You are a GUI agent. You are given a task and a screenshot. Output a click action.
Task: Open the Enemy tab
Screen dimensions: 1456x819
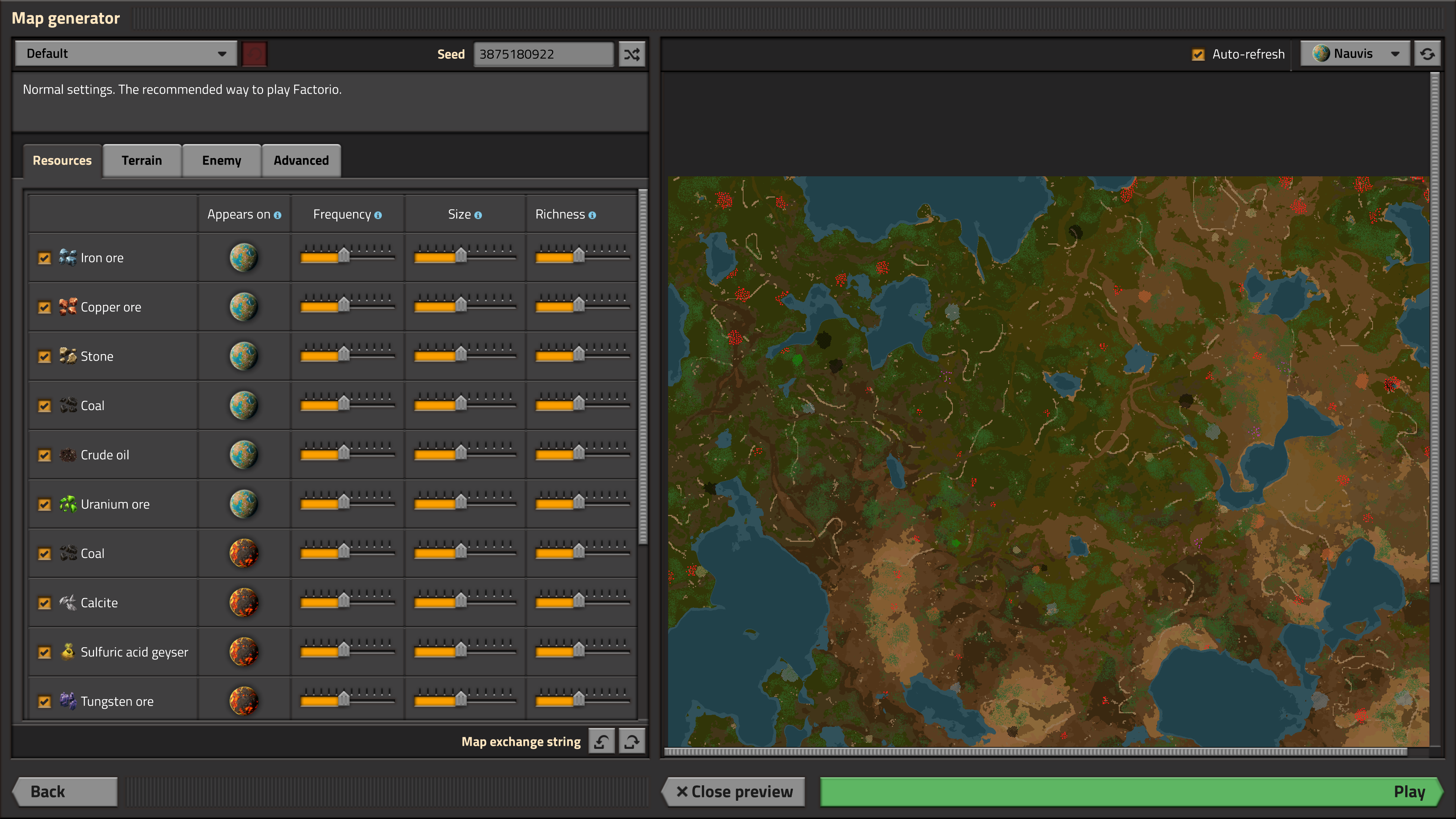click(221, 160)
